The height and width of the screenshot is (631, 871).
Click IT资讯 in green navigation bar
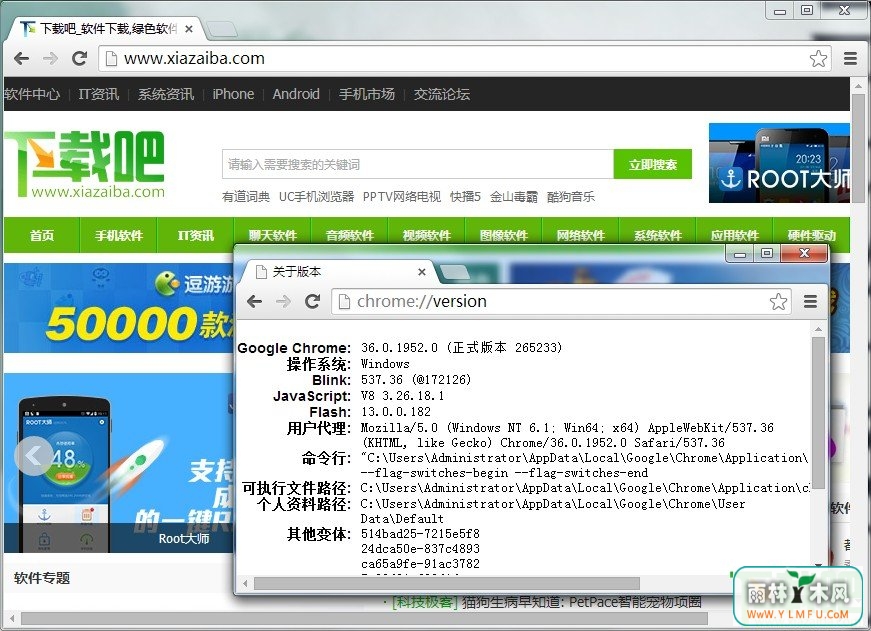(196, 236)
